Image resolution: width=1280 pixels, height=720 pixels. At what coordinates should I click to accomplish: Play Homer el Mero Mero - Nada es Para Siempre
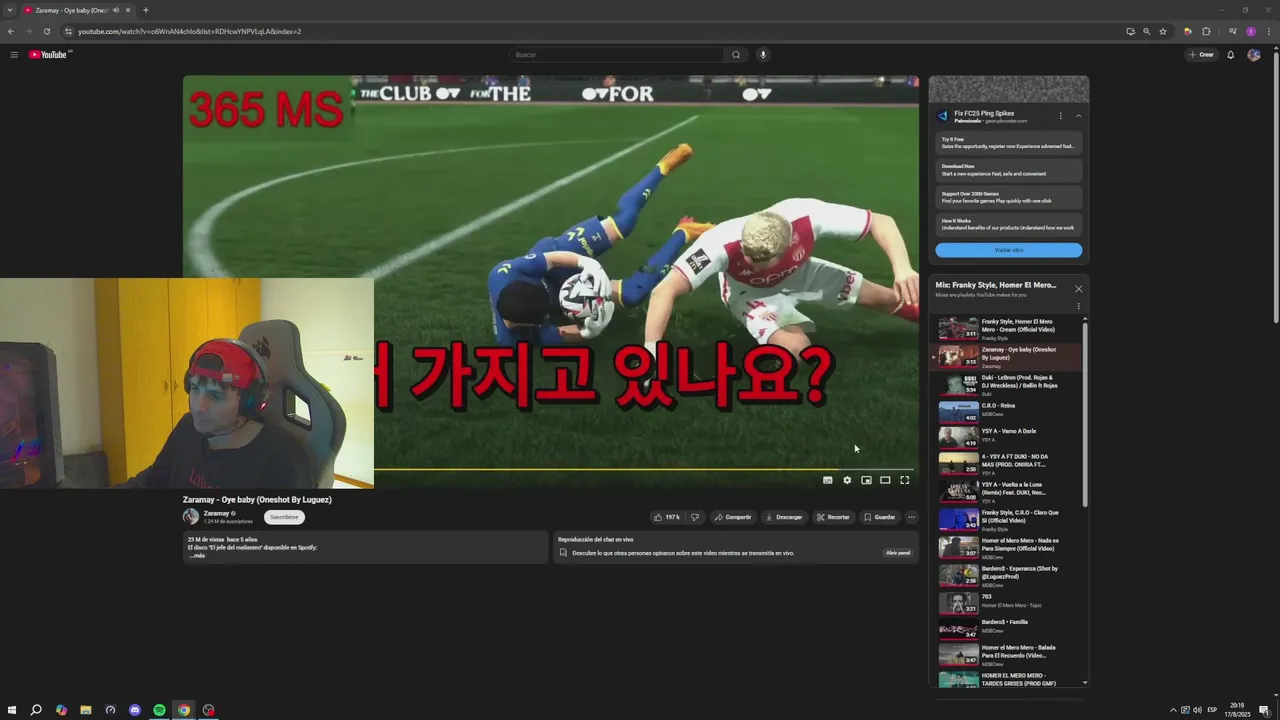point(1007,547)
